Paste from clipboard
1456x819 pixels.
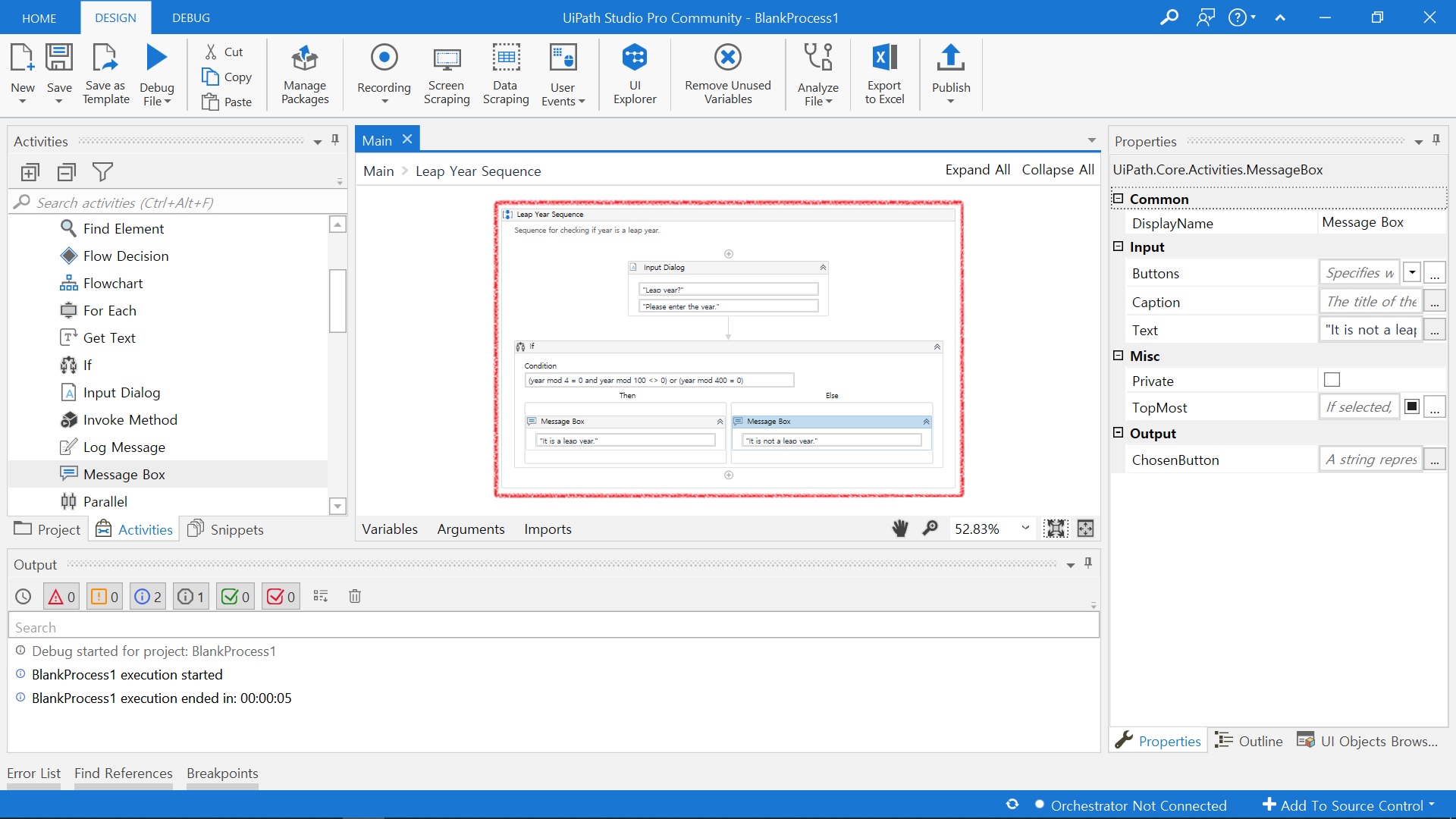pyautogui.click(x=227, y=102)
